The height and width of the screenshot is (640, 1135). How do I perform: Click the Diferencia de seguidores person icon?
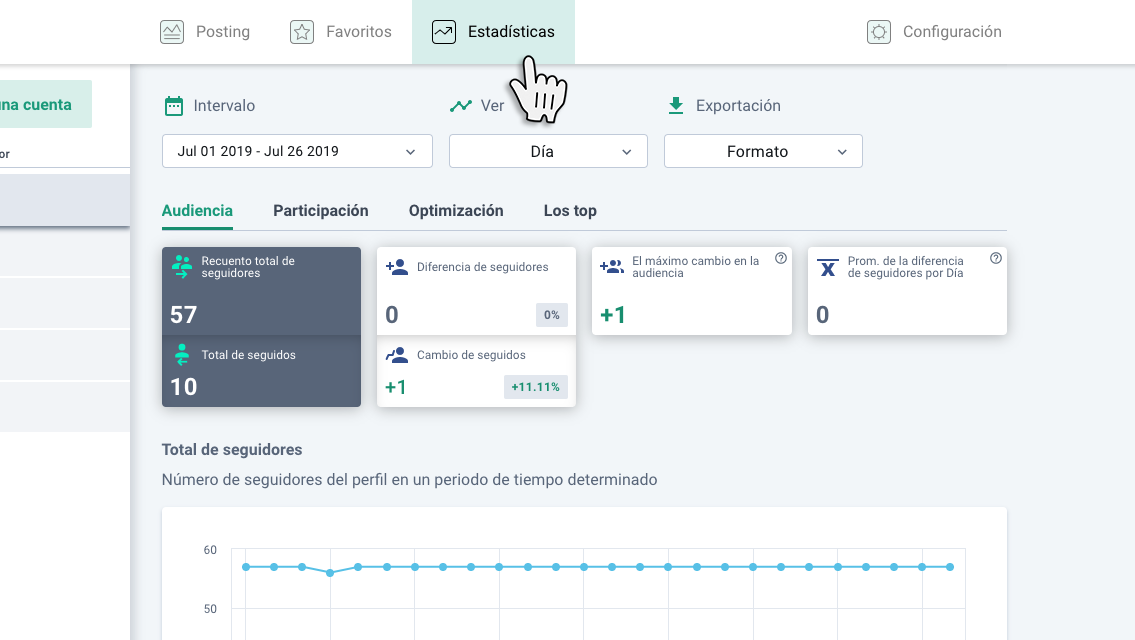click(397, 267)
